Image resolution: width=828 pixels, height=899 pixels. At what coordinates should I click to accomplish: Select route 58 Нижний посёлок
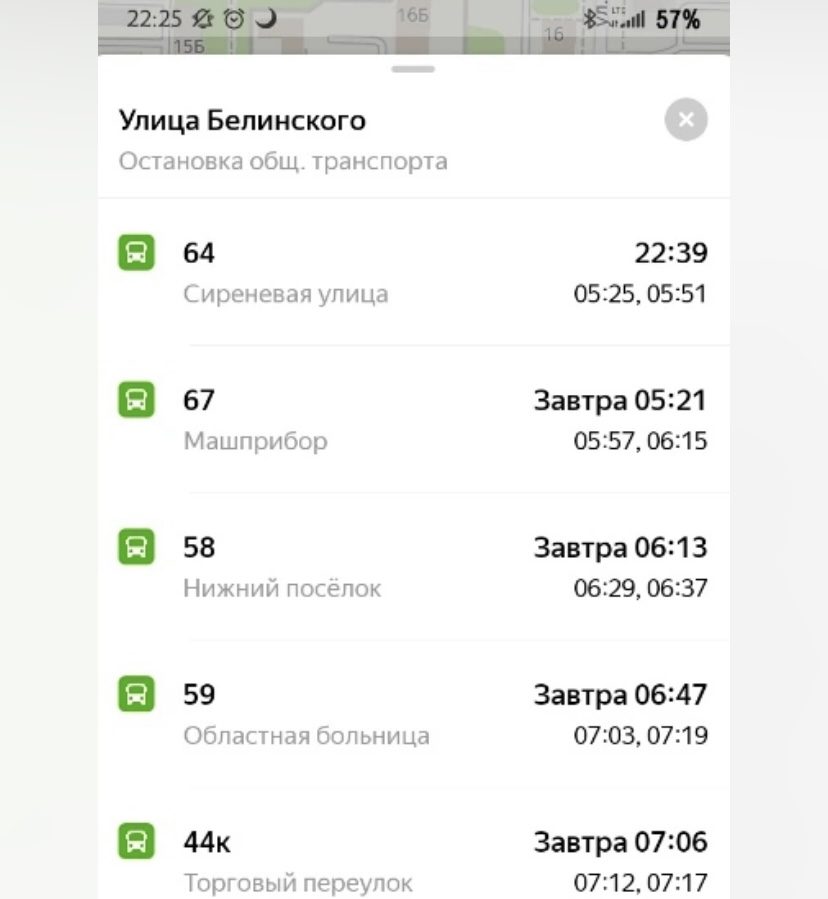point(413,566)
